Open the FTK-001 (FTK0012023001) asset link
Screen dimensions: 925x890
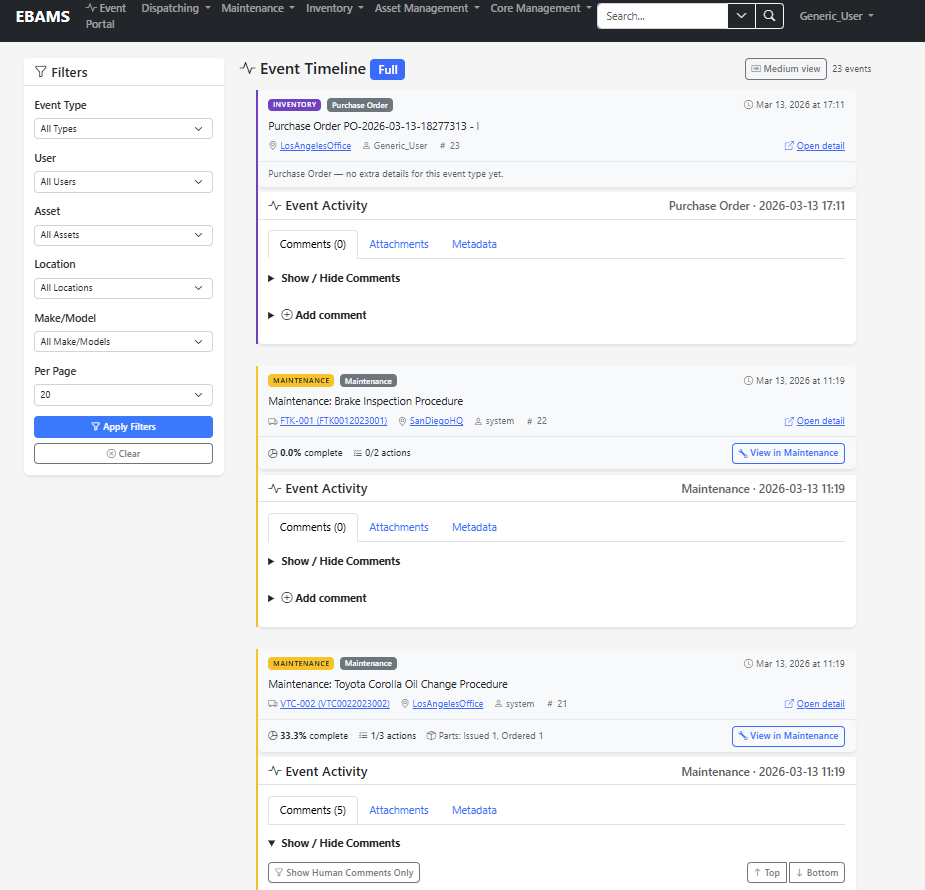click(333, 421)
